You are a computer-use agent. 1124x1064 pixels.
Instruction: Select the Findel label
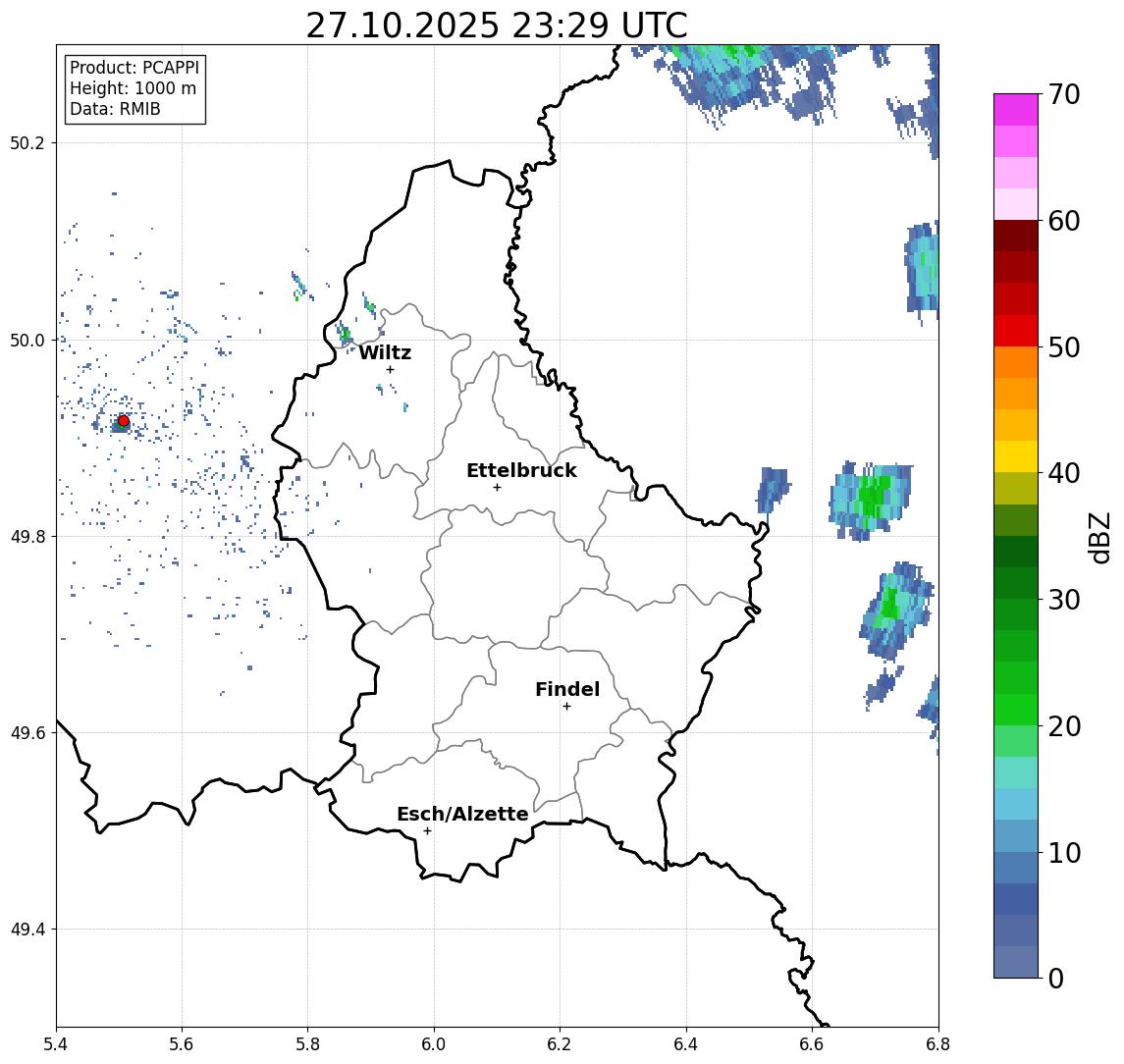[567, 689]
